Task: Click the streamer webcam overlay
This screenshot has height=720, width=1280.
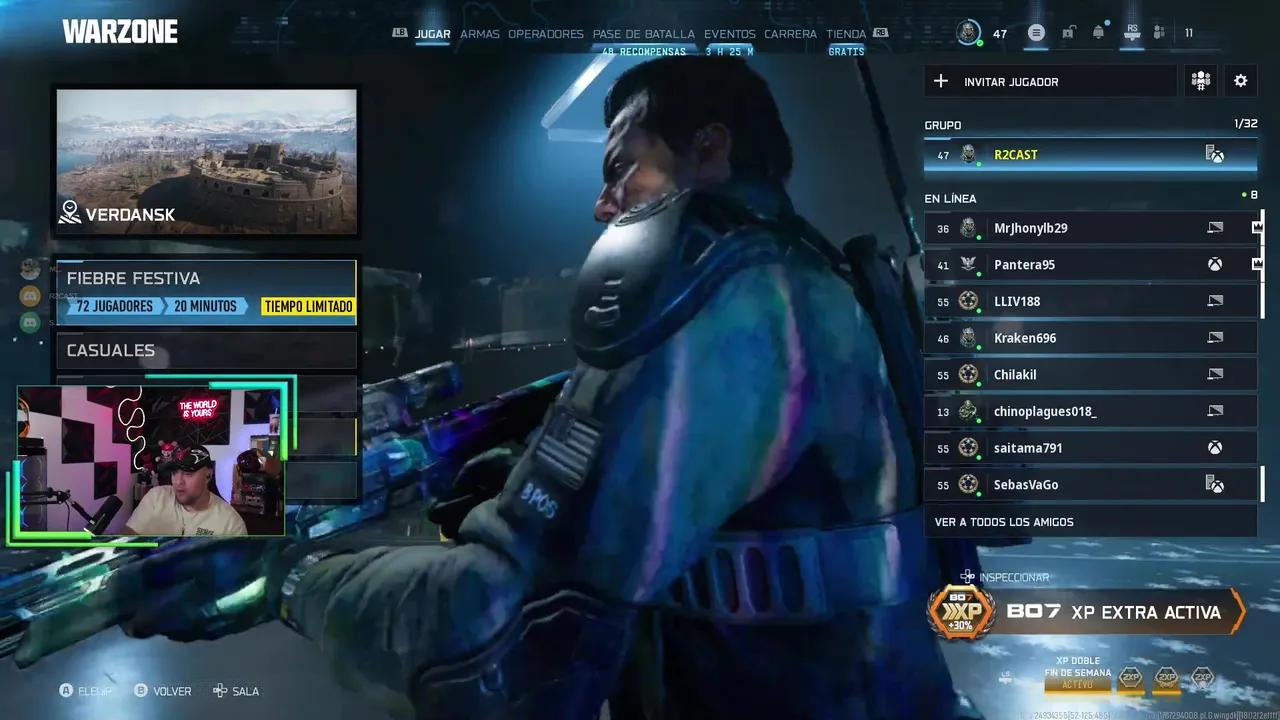Action: [151, 461]
